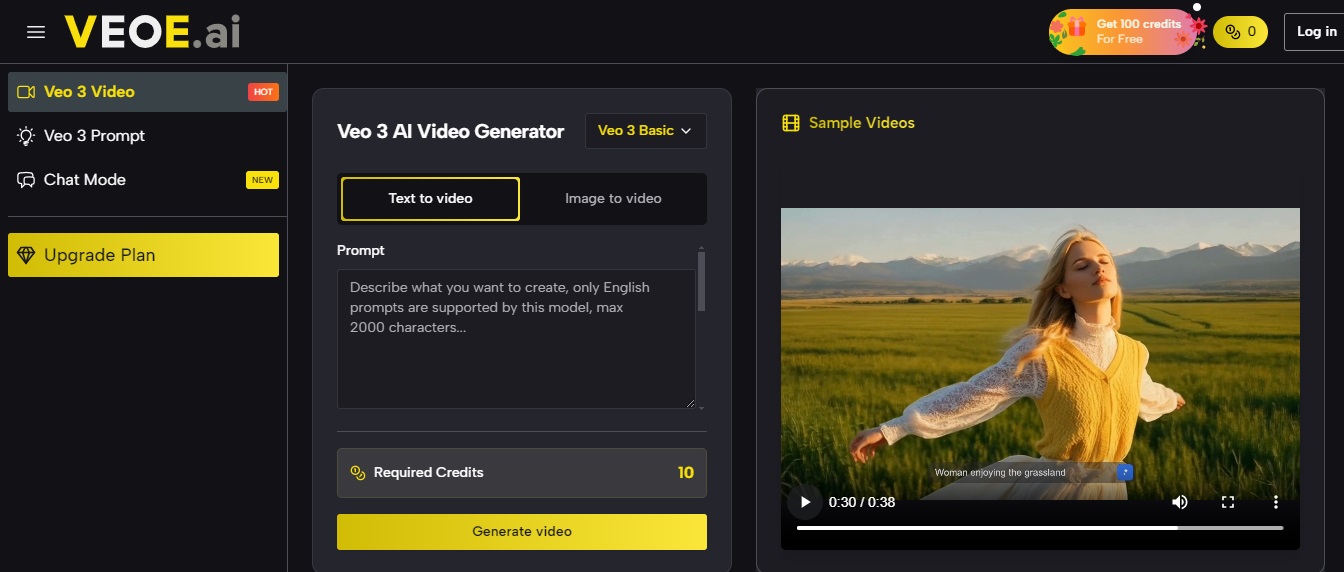Screen dimensions: 1344x572
Task: Click into the Prompt text area
Action: point(515,338)
